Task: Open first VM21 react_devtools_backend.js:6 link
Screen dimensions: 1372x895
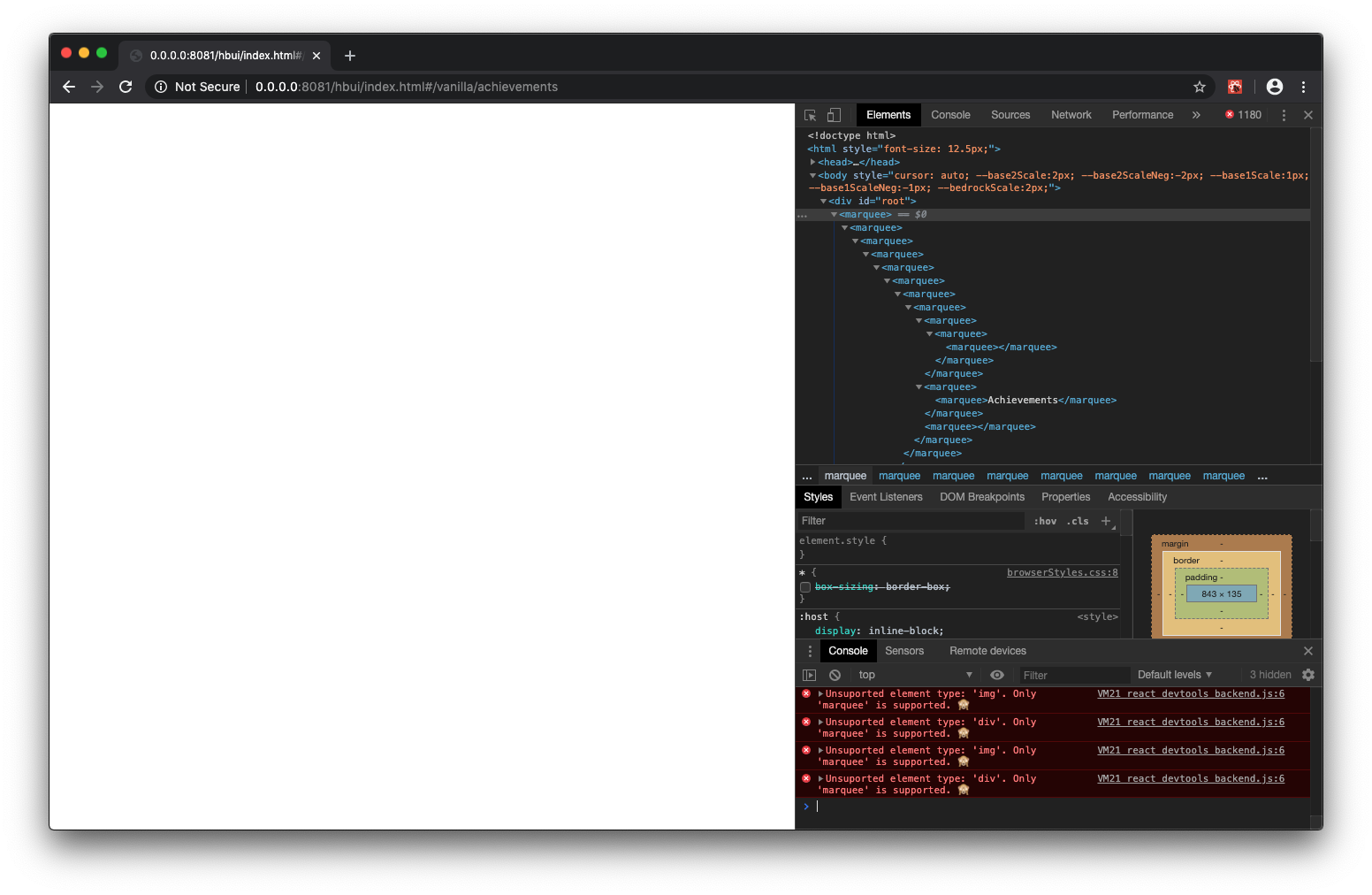Action: pyautogui.click(x=1191, y=694)
